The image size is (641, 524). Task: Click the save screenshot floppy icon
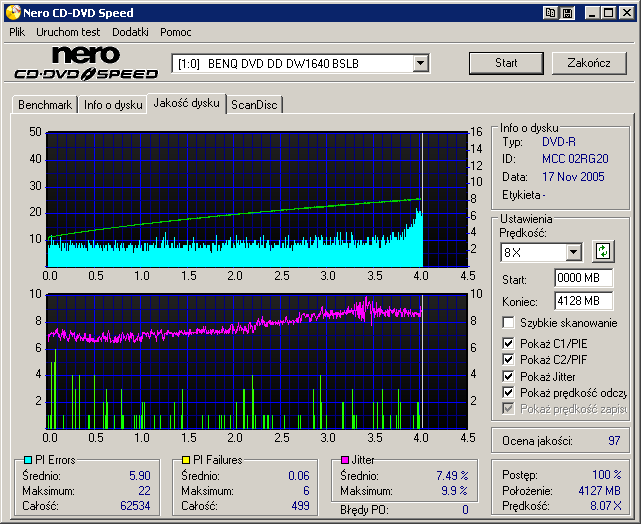point(567,13)
